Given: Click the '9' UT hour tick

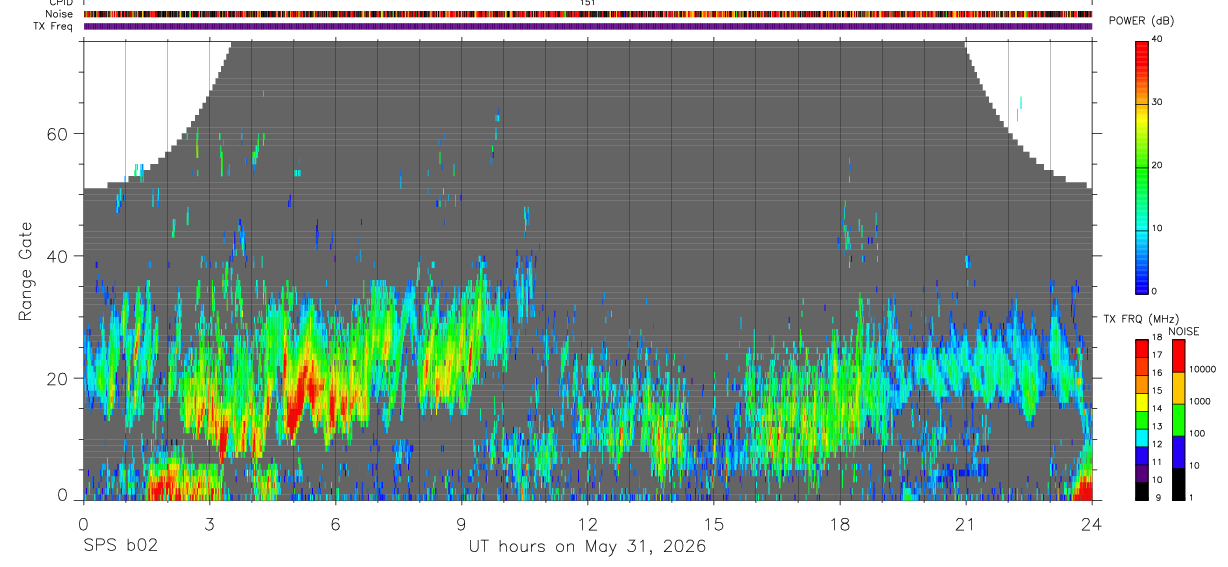Looking at the screenshot, I should pyautogui.click(x=461, y=524).
